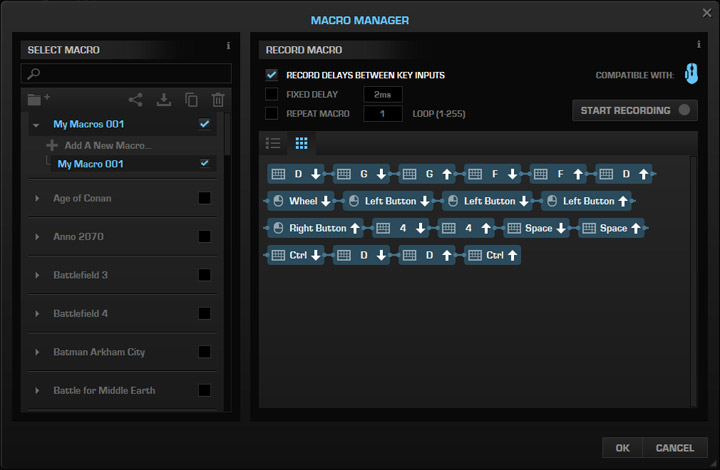Expand the Battlefield 3 folder
Screen dimensions: 720x470
tap(37, 275)
